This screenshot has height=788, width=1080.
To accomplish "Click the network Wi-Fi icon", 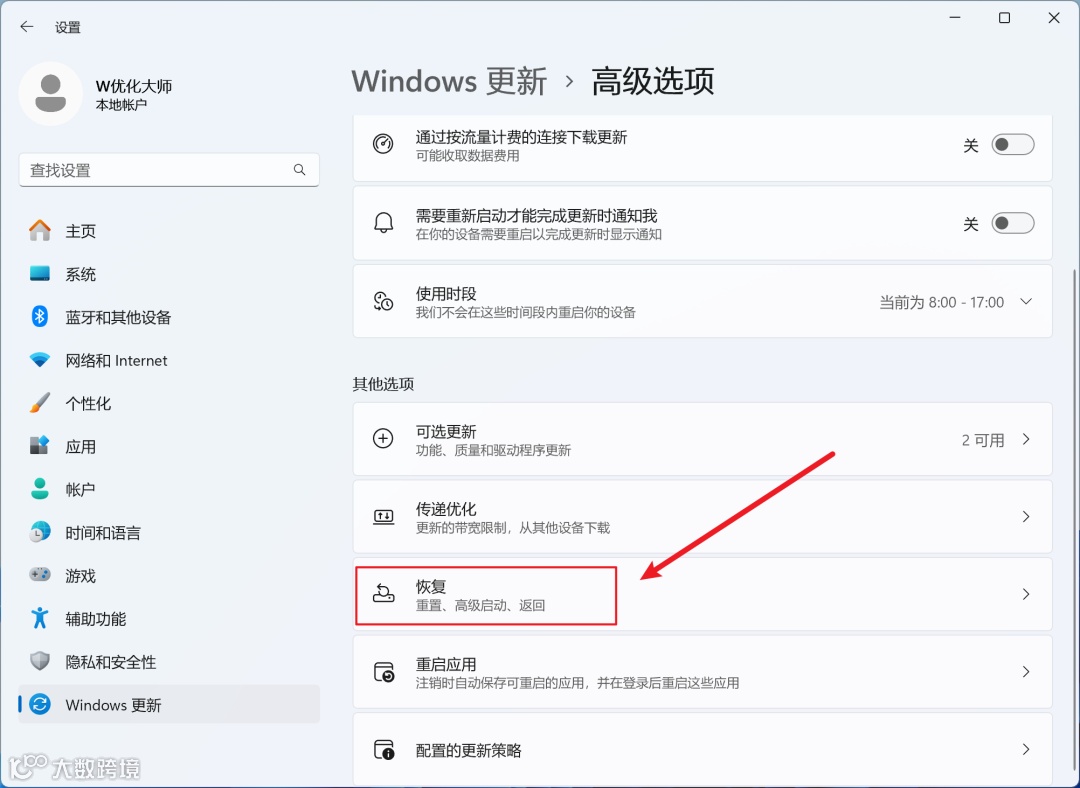I will (x=40, y=360).
